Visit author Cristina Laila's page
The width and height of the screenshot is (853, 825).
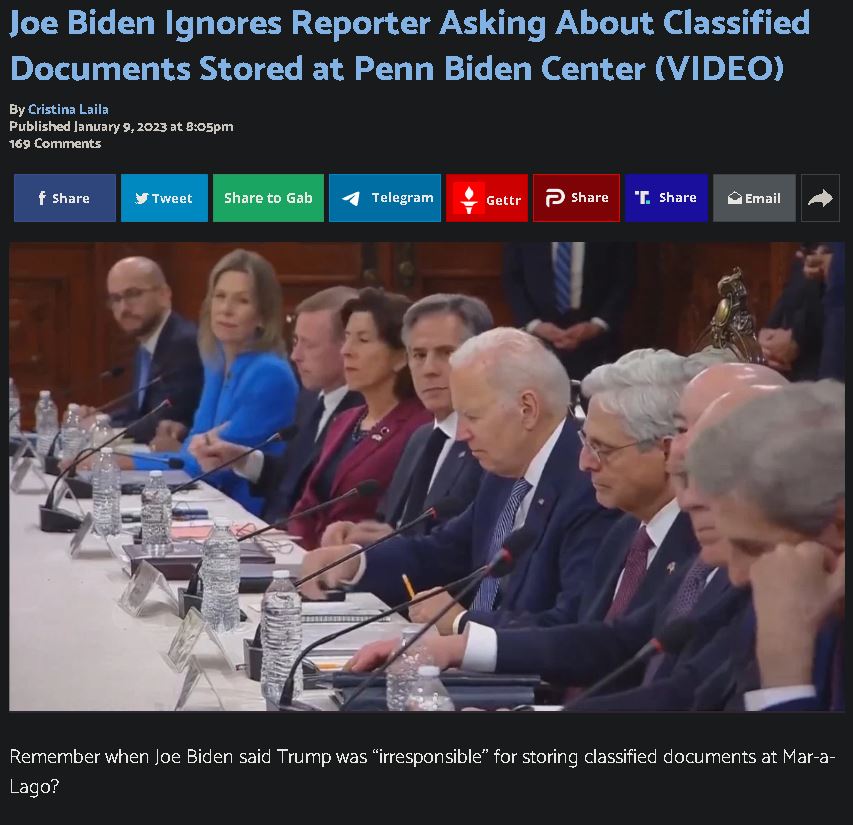point(68,109)
